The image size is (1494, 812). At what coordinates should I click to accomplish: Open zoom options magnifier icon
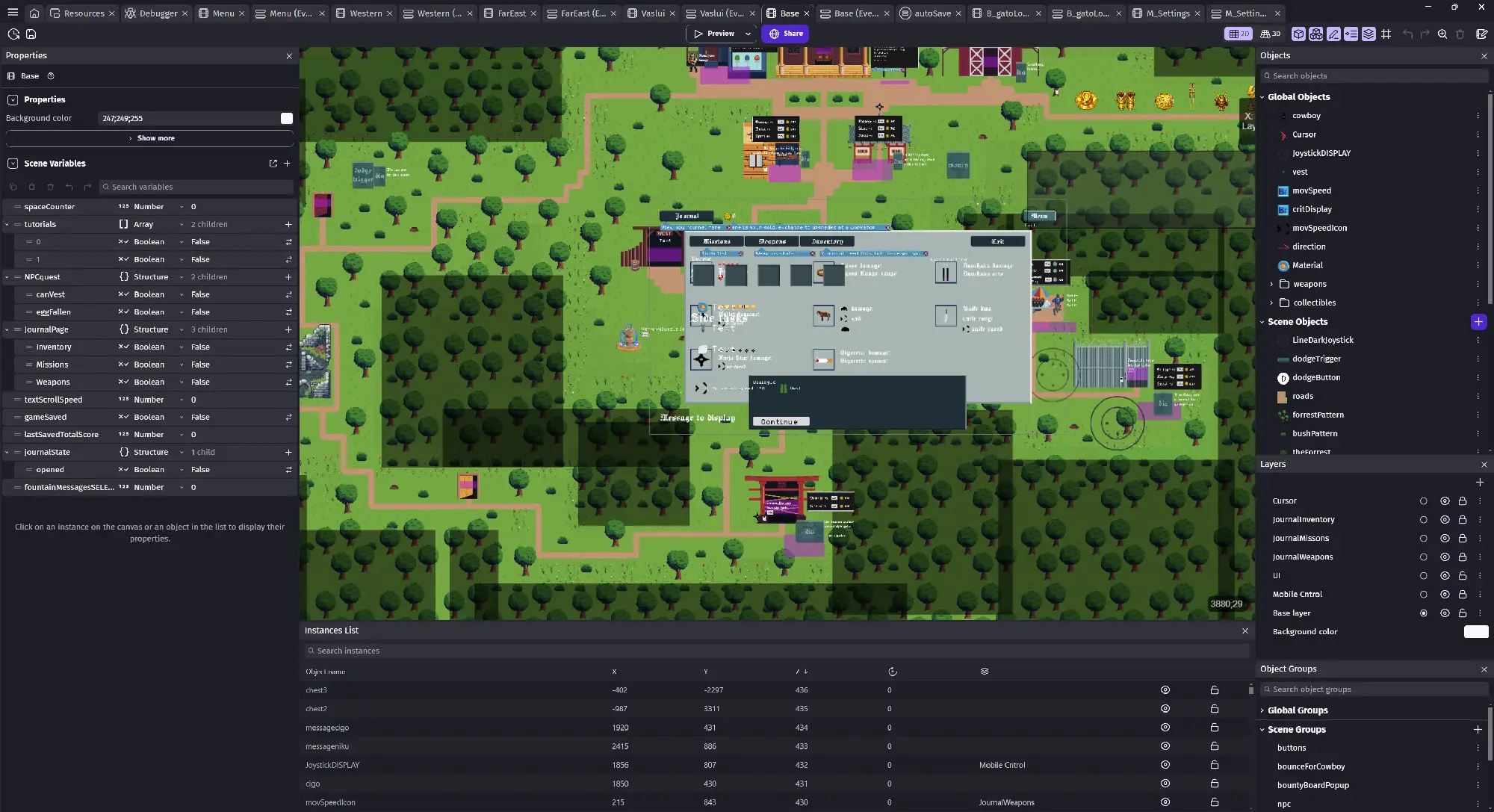1442,34
